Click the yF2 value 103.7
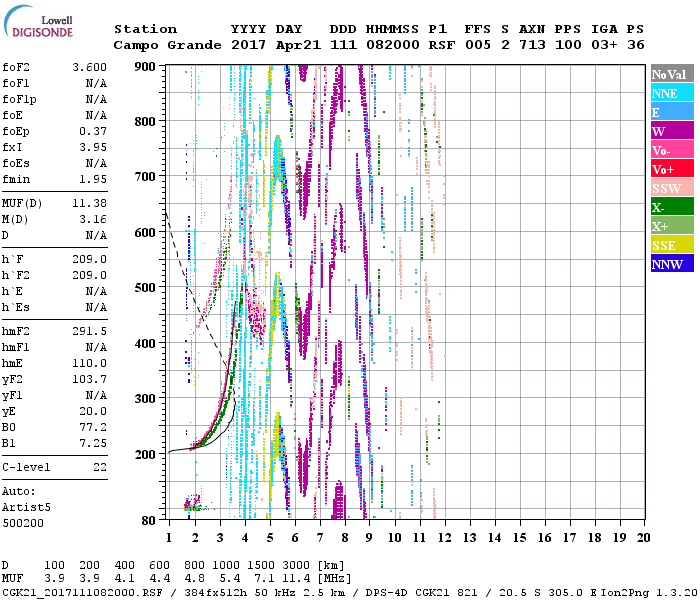 click(90, 379)
